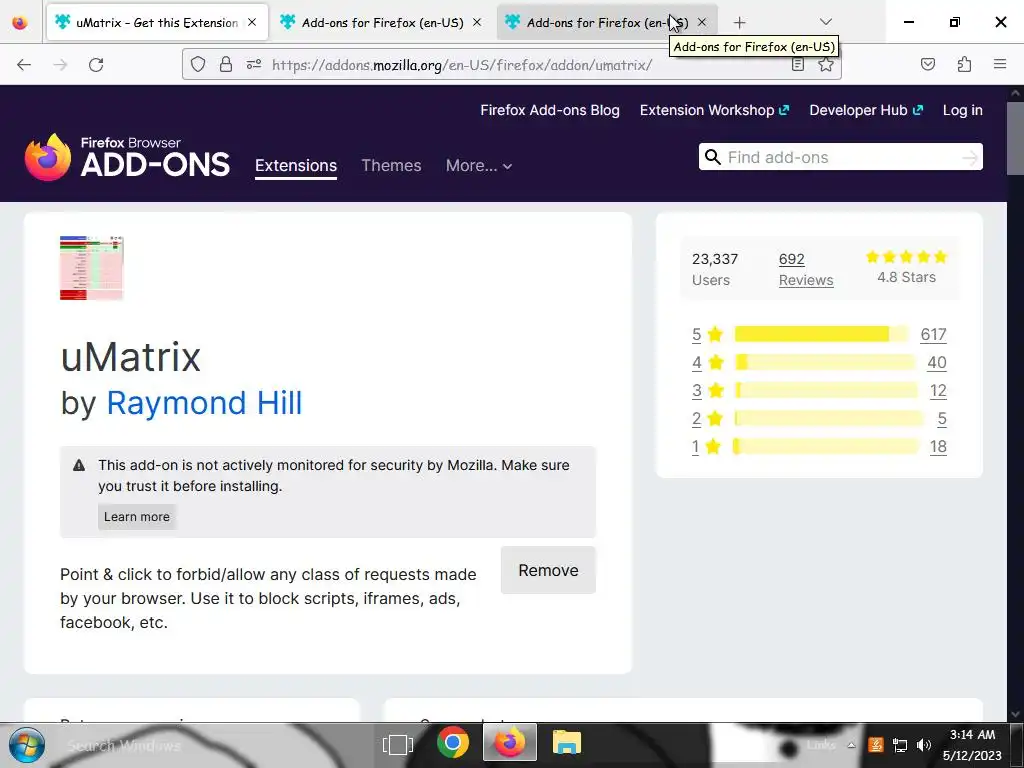Open volume speaker tray icon

[x=923, y=745]
